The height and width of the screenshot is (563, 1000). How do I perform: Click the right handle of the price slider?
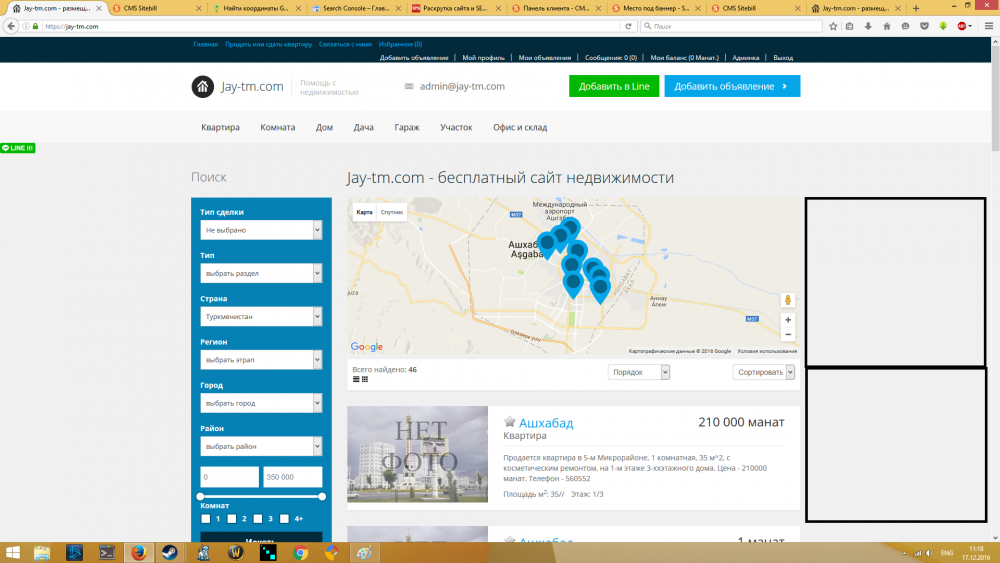pyautogui.click(x=322, y=496)
